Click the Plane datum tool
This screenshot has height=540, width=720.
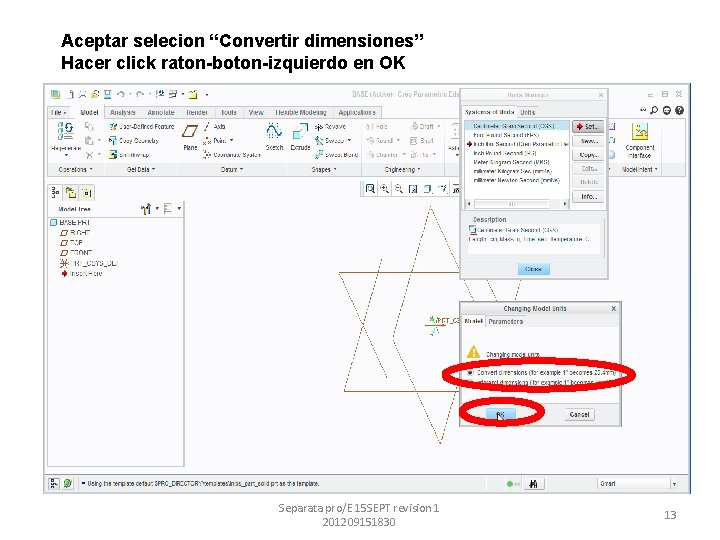[190, 137]
